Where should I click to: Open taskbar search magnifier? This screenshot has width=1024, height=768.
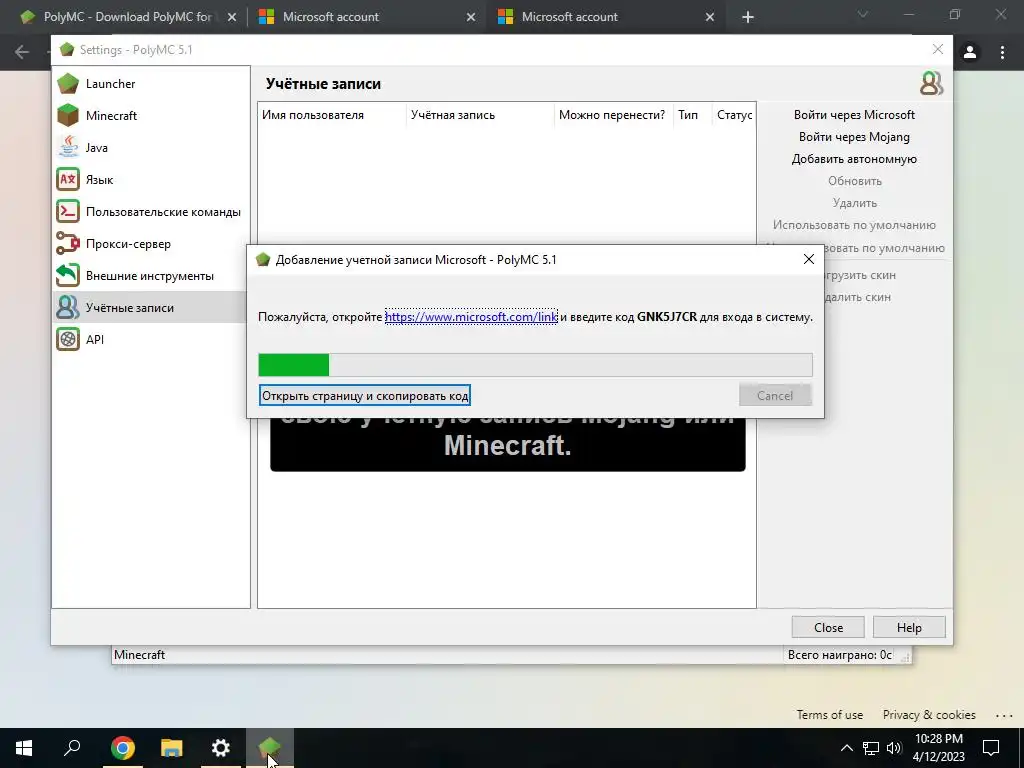(72, 748)
